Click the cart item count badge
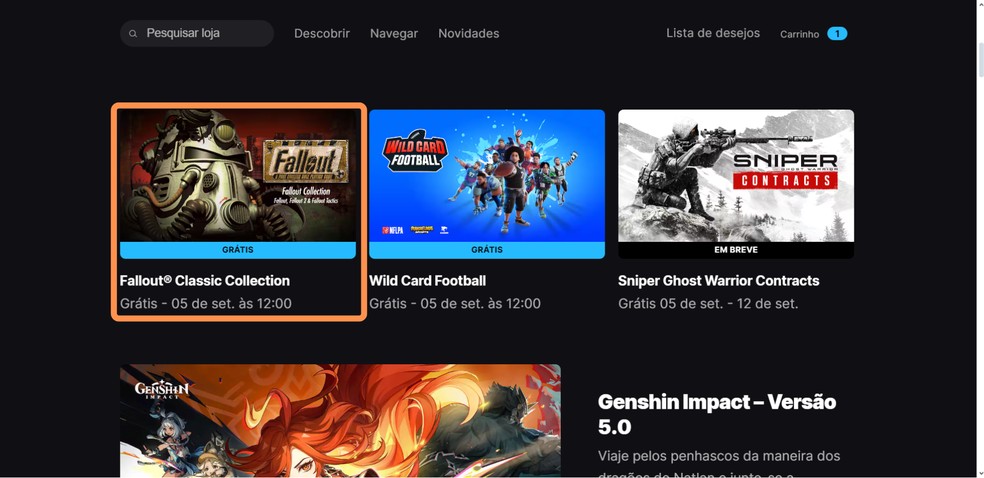The image size is (984, 478). [837, 33]
